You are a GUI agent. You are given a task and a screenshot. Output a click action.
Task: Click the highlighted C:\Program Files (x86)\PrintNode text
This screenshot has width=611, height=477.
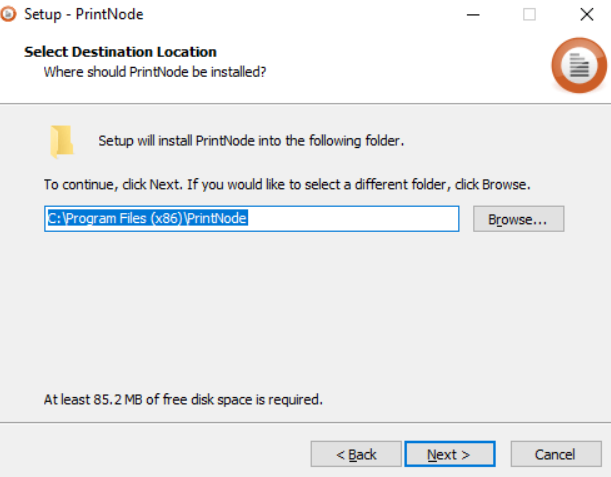point(146,219)
